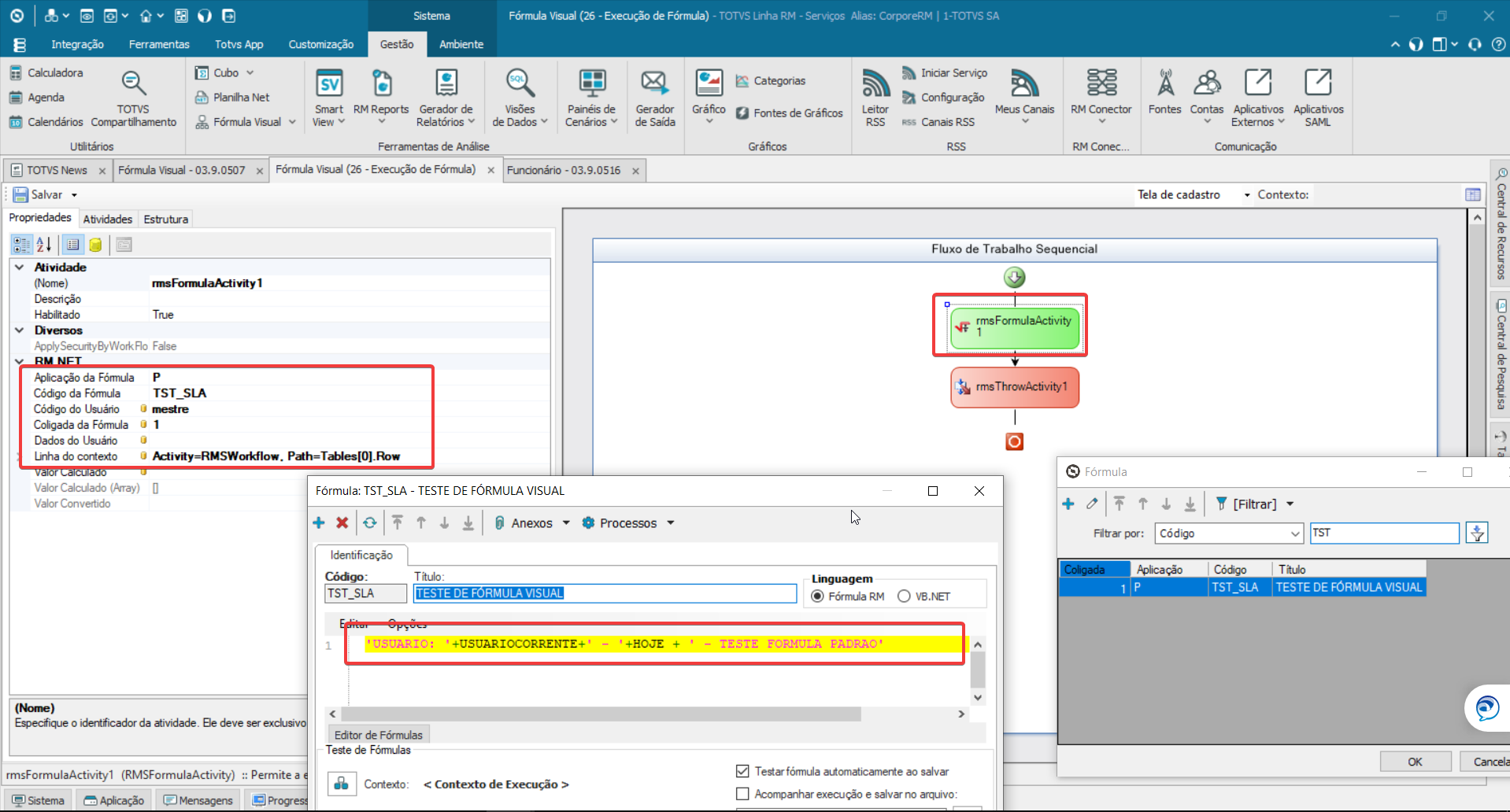Refresh the formula dialog record

tap(370, 523)
